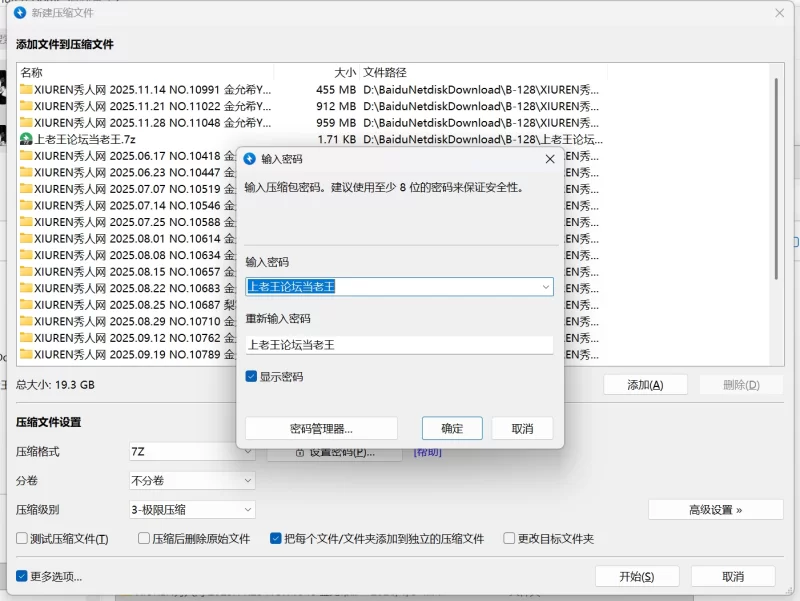The height and width of the screenshot is (601, 800).
Task: Select the 959 MB size cell
Action: [x=336, y=122]
